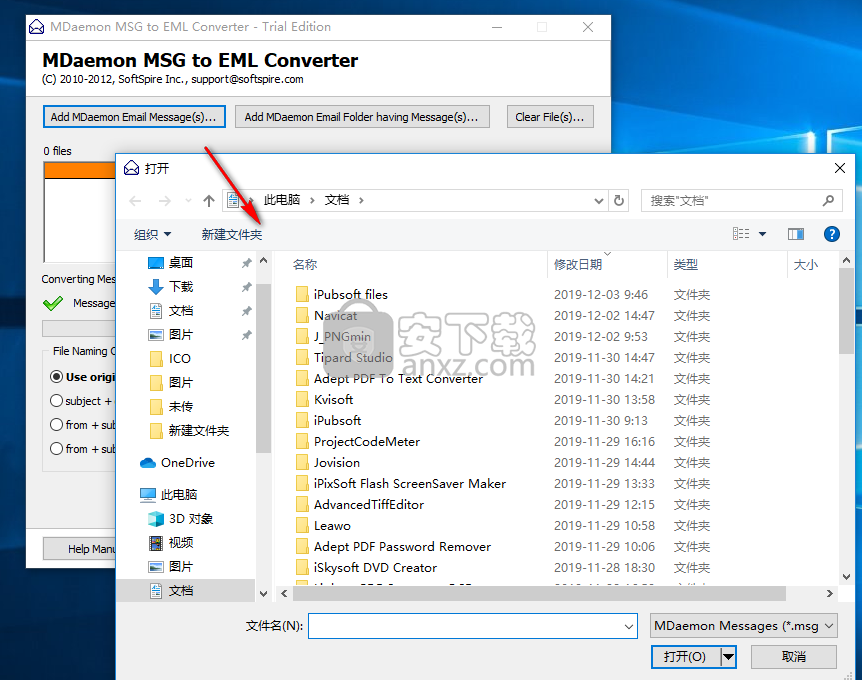The height and width of the screenshot is (680, 862).
Task: Expand the recent locations chevron
Action: pyautogui.click(x=189, y=201)
